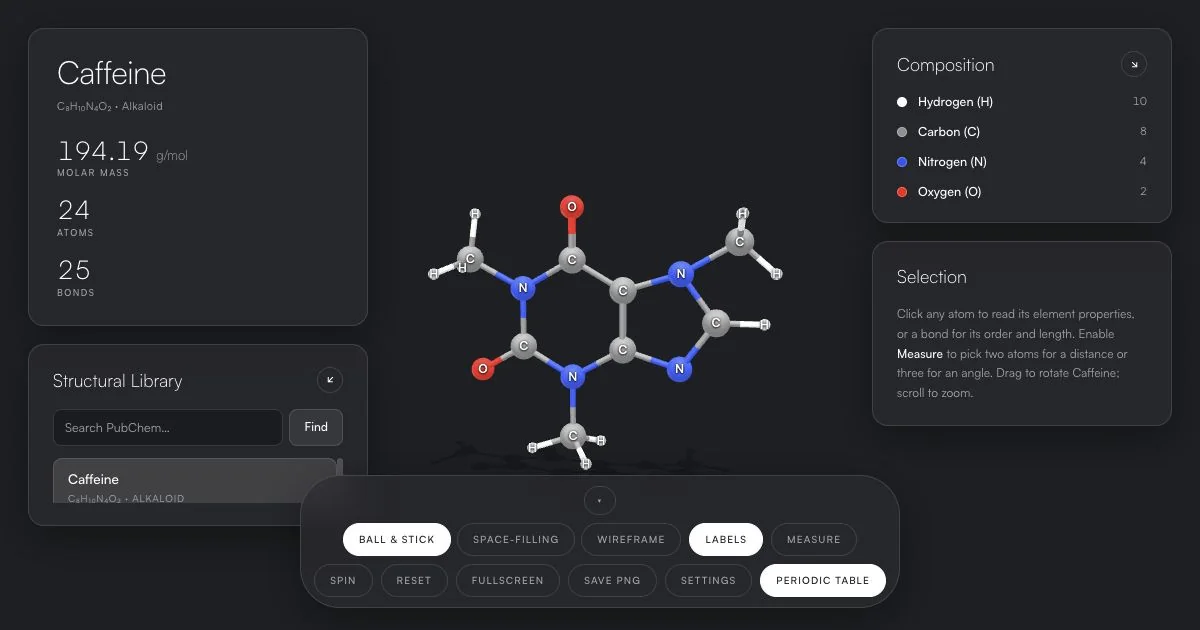Click the lower-left red oxygen atom
Image resolution: width=1200 pixels, height=630 pixels.
pos(483,369)
